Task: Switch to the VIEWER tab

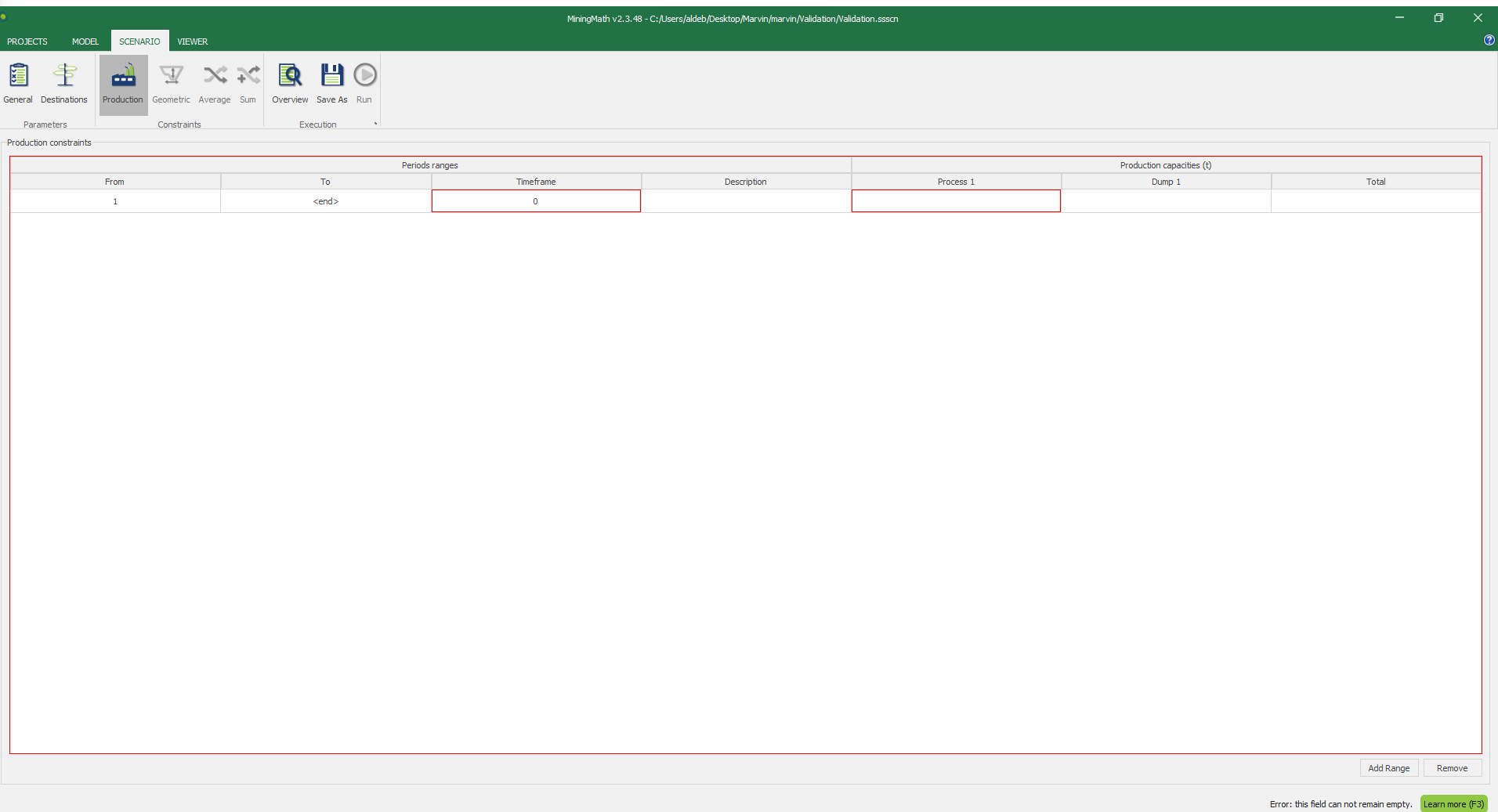Action: (193, 42)
